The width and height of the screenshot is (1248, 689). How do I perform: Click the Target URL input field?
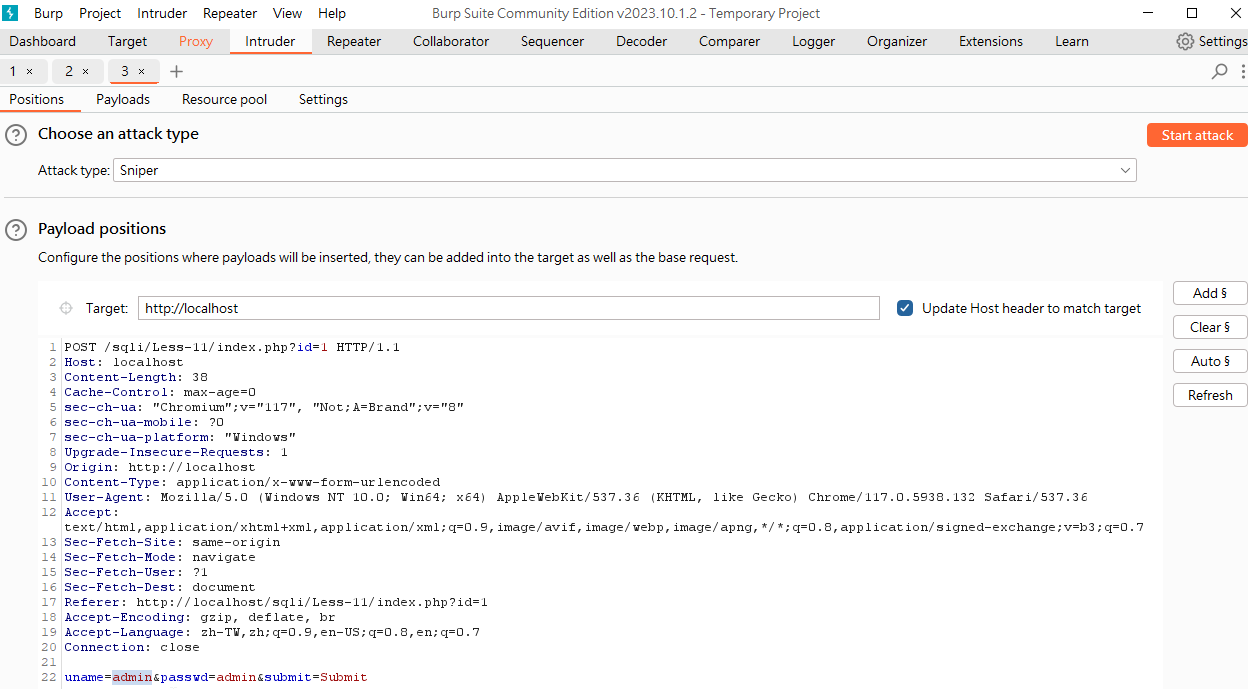point(509,308)
